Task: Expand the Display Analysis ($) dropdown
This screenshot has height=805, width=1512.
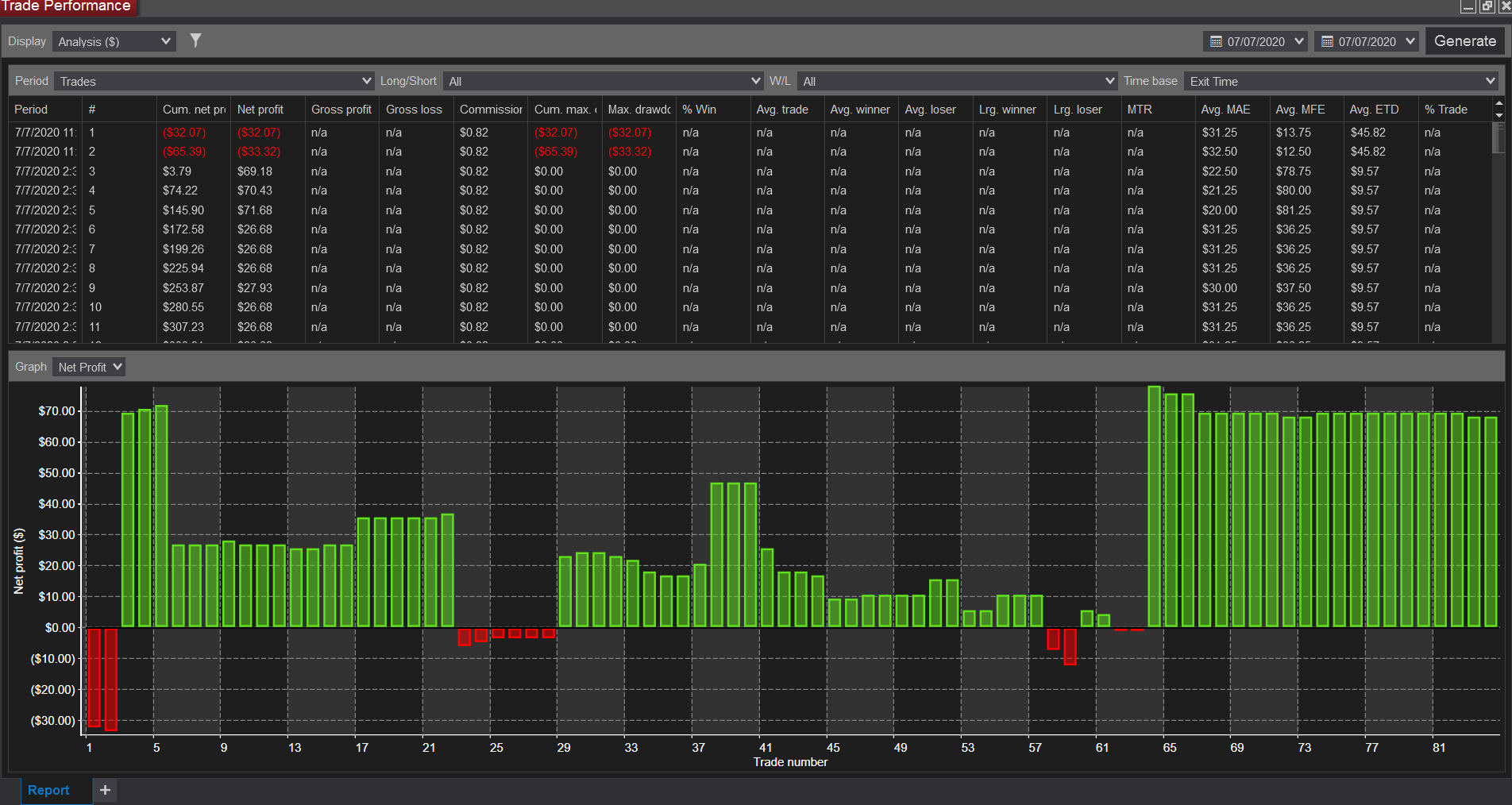Action: (114, 41)
